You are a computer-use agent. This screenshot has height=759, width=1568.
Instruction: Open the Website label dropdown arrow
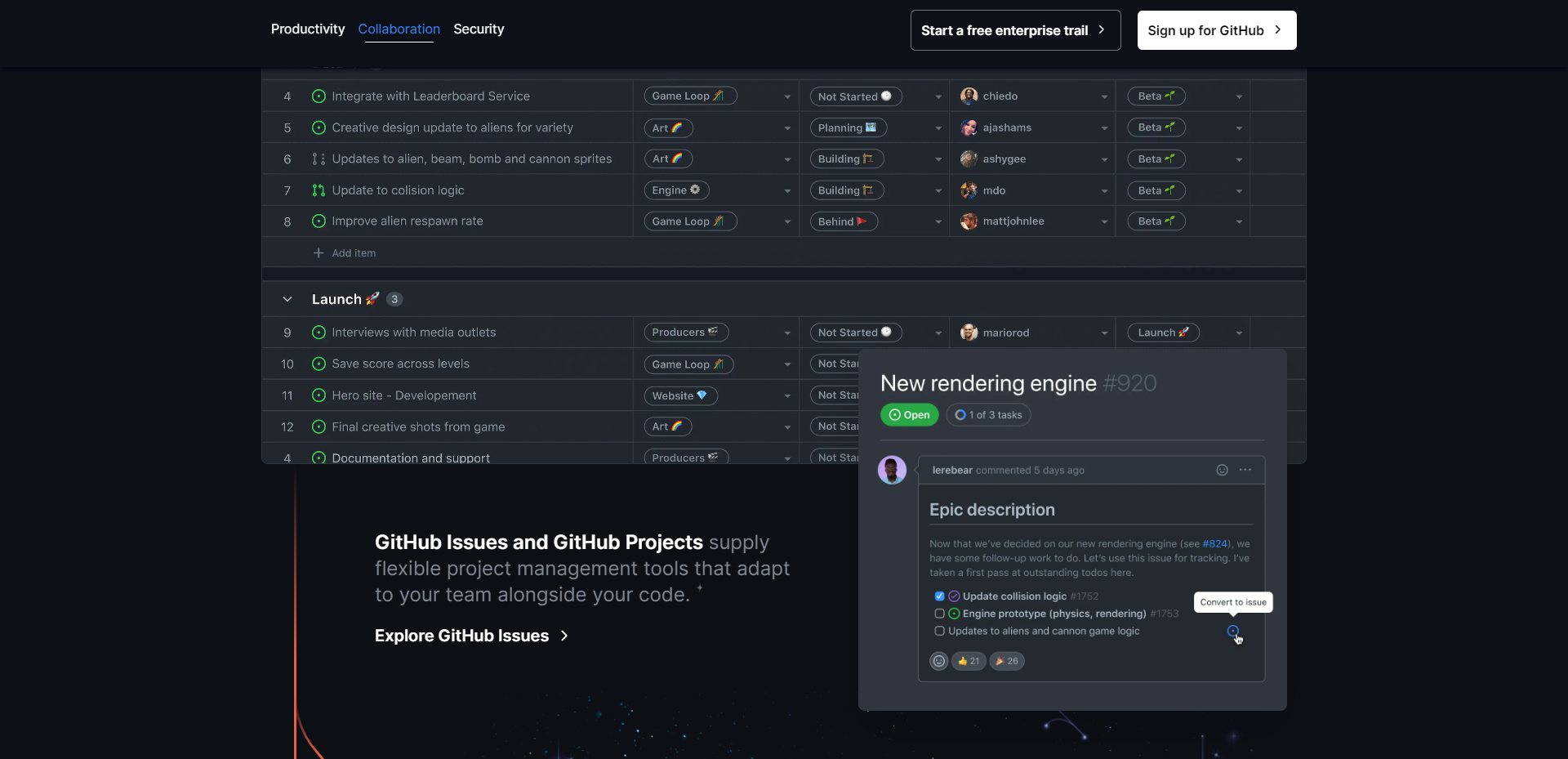pyautogui.click(x=787, y=396)
